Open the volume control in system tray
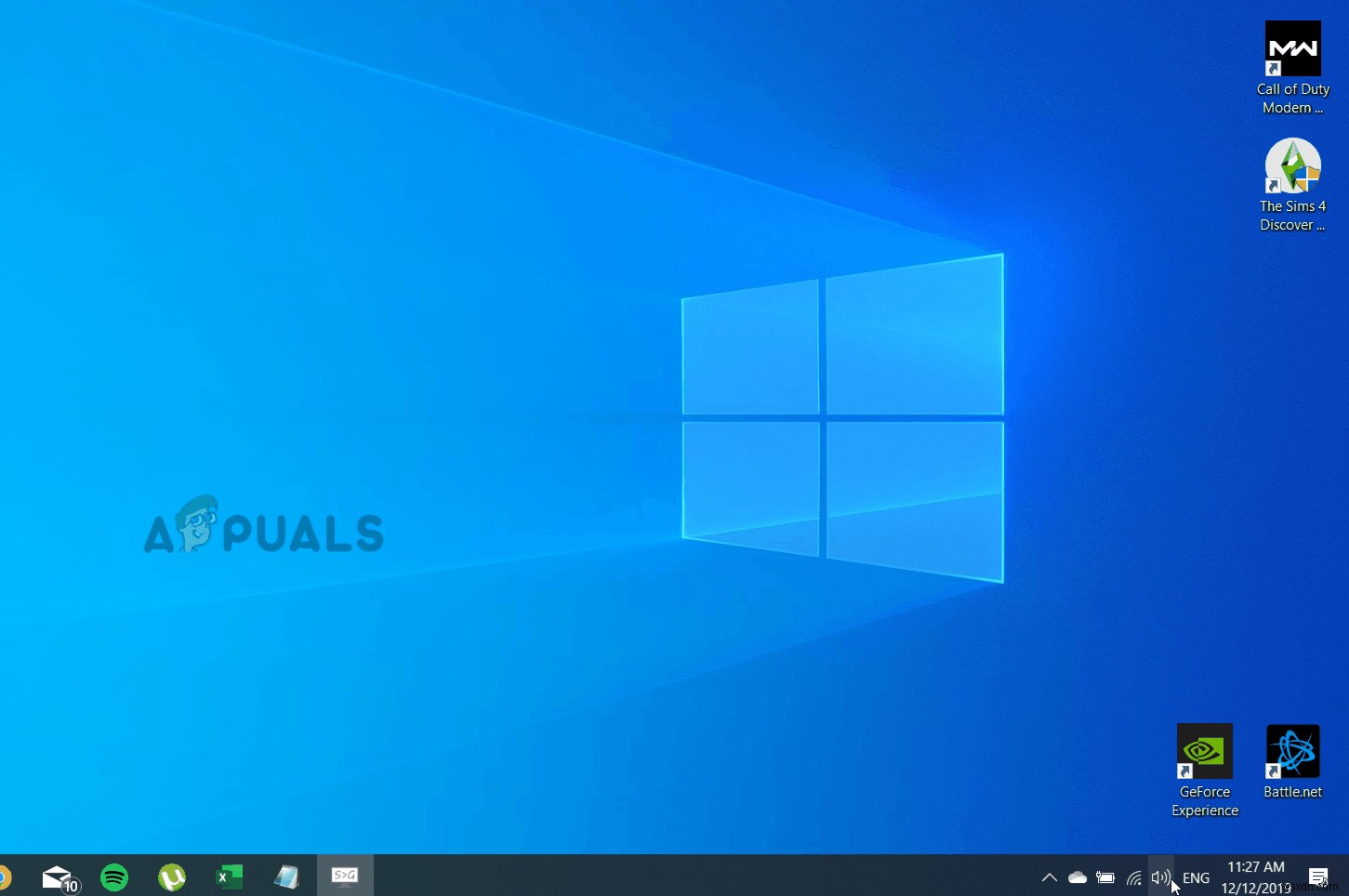The width and height of the screenshot is (1349, 896). [1160, 876]
